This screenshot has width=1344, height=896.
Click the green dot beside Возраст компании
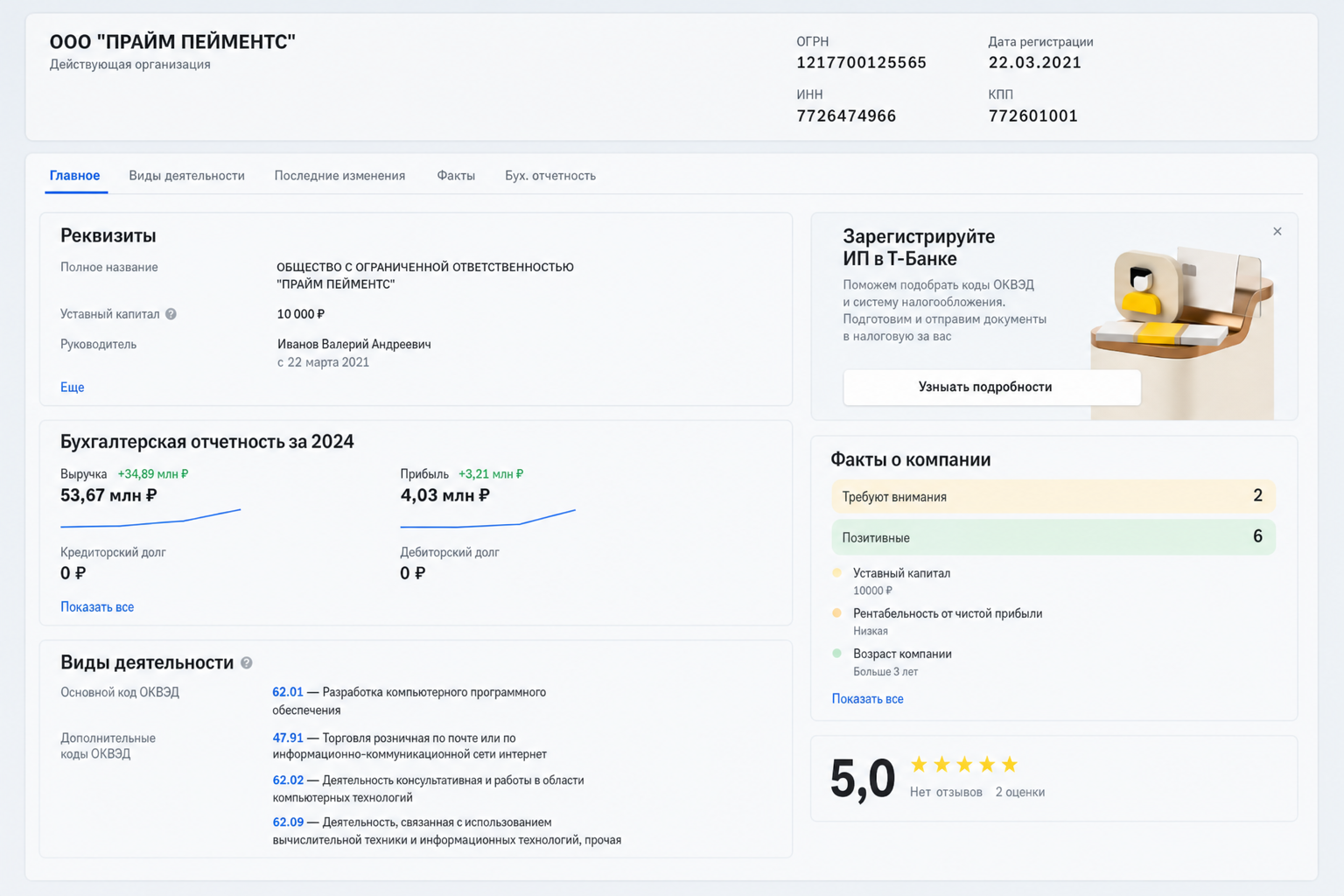[836, 654]
